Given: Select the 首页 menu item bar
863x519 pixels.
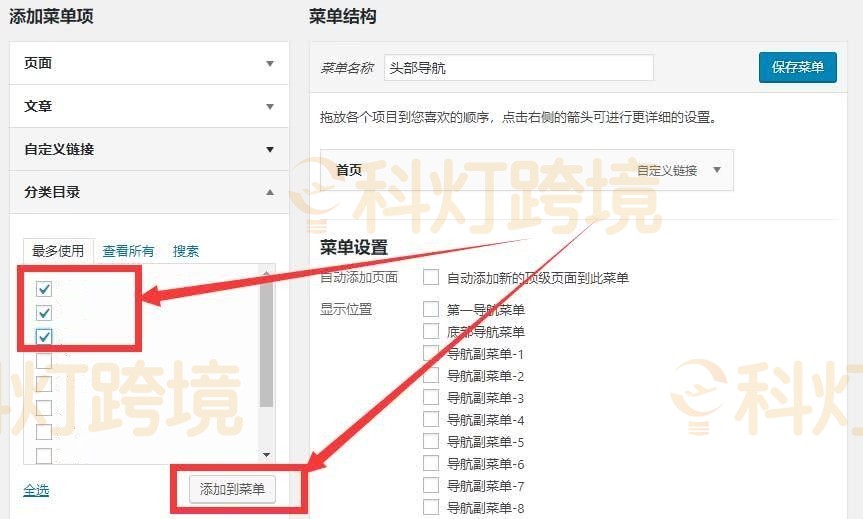Looking at the screenshot, I should point(527,170).
